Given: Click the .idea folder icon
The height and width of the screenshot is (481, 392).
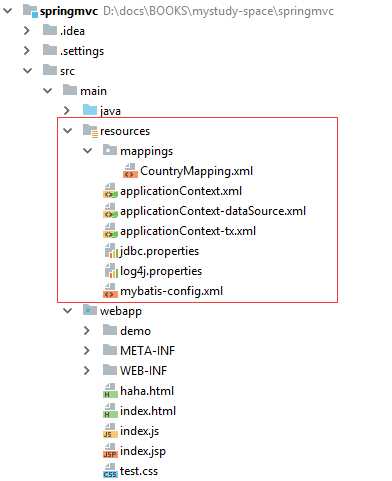Looking at the screenshot, I should (50, 30).
